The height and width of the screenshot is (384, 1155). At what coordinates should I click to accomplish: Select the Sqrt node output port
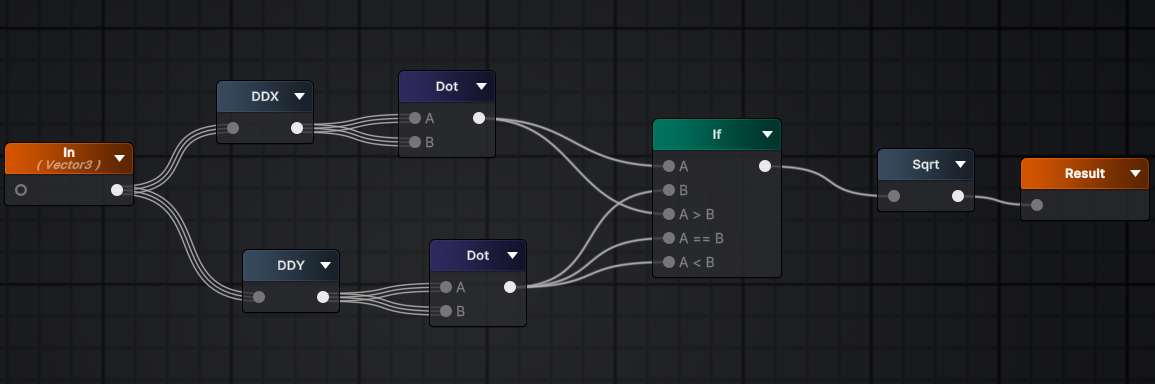coord(958,196)
